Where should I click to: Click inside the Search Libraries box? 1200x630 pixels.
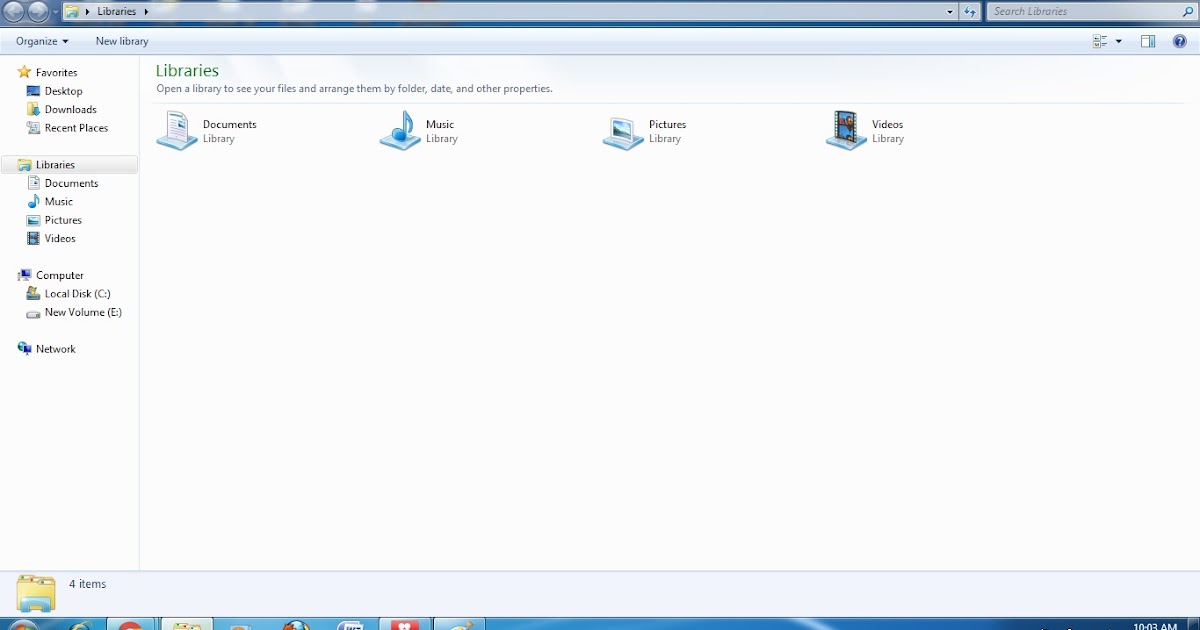click(x=1080, y=11)
